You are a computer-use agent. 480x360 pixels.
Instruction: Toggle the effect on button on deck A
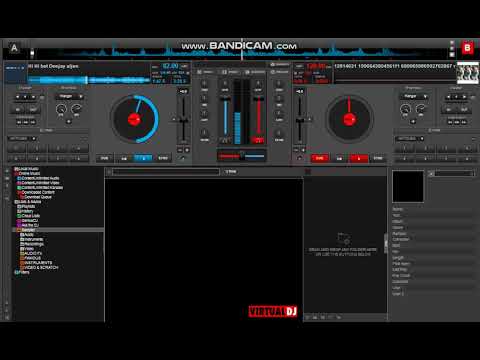coord(69,121)
